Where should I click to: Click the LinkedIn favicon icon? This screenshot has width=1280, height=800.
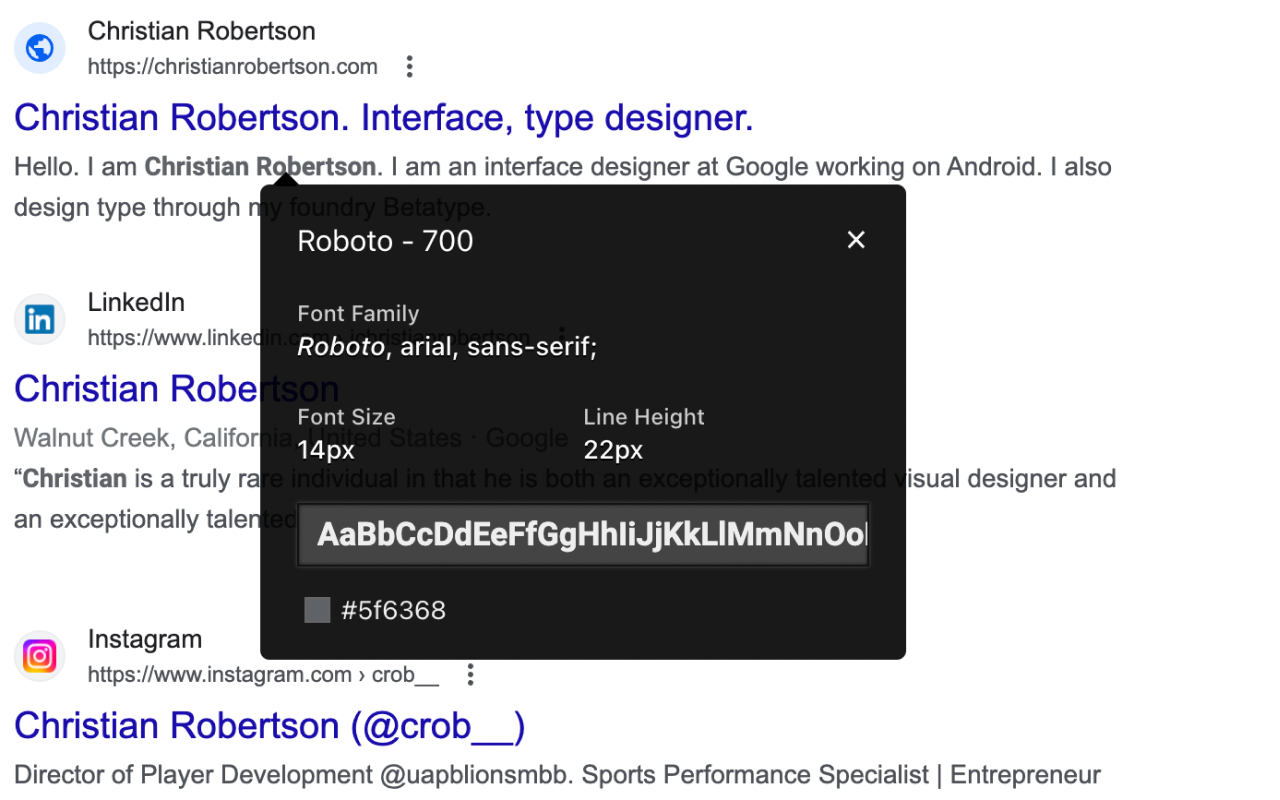pyautogui.click(x=40, y=320)
